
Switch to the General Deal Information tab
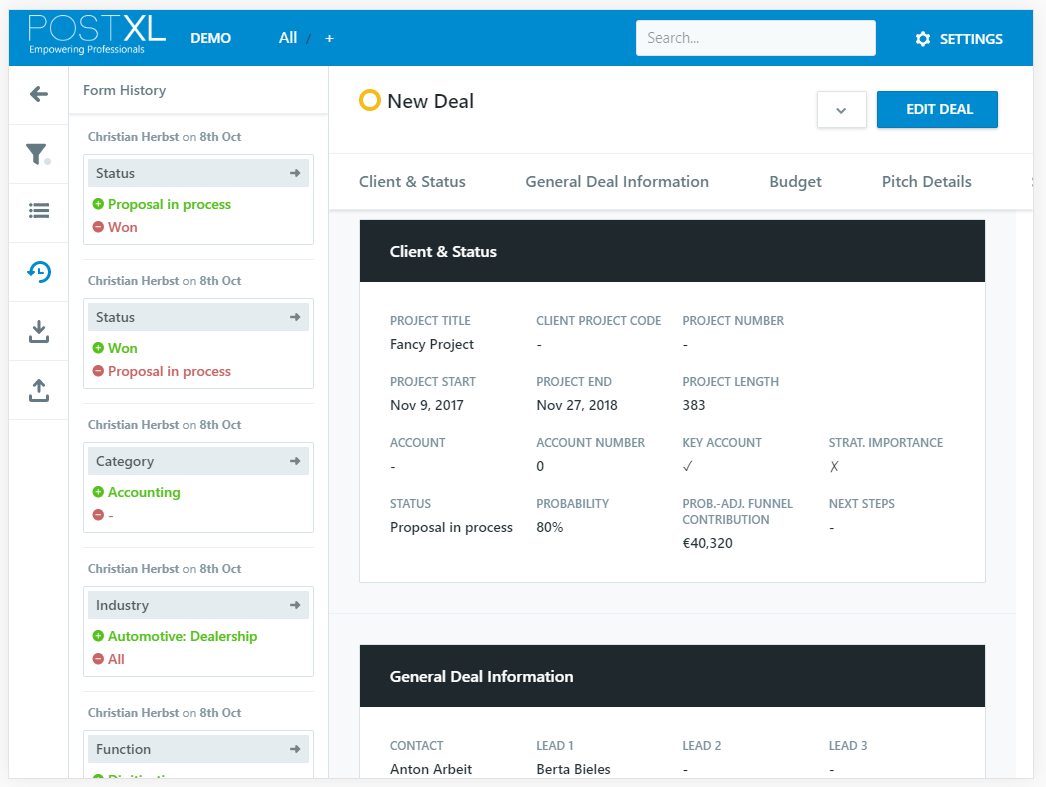[617, 182]
